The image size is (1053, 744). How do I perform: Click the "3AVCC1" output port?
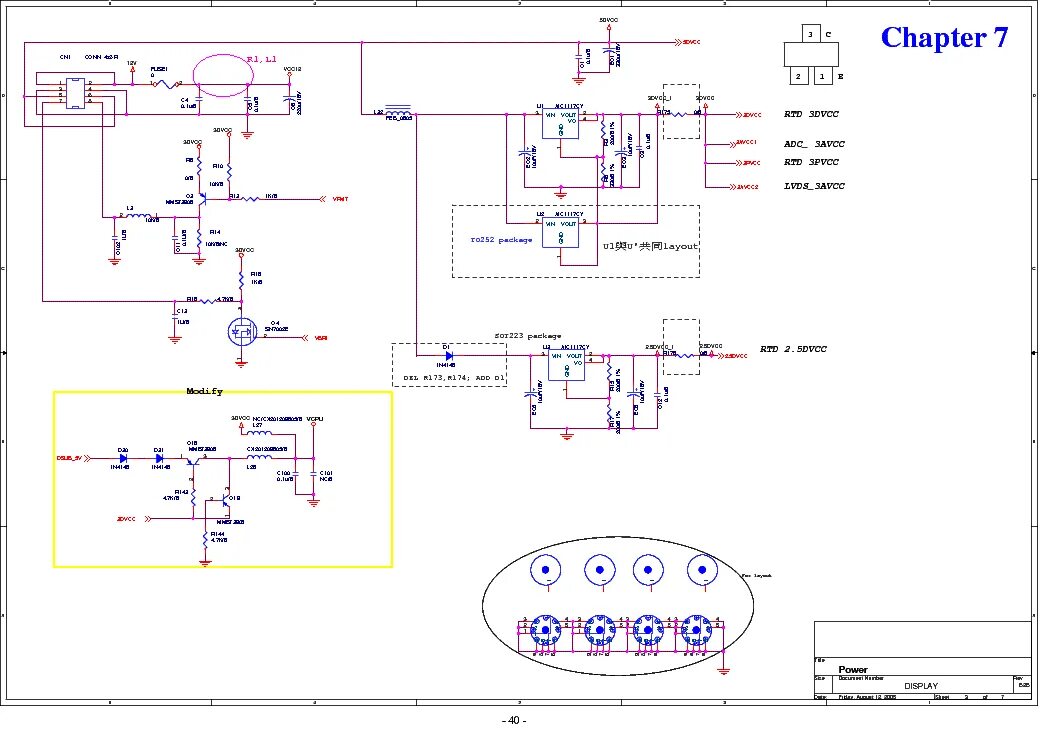pos(745,143)
